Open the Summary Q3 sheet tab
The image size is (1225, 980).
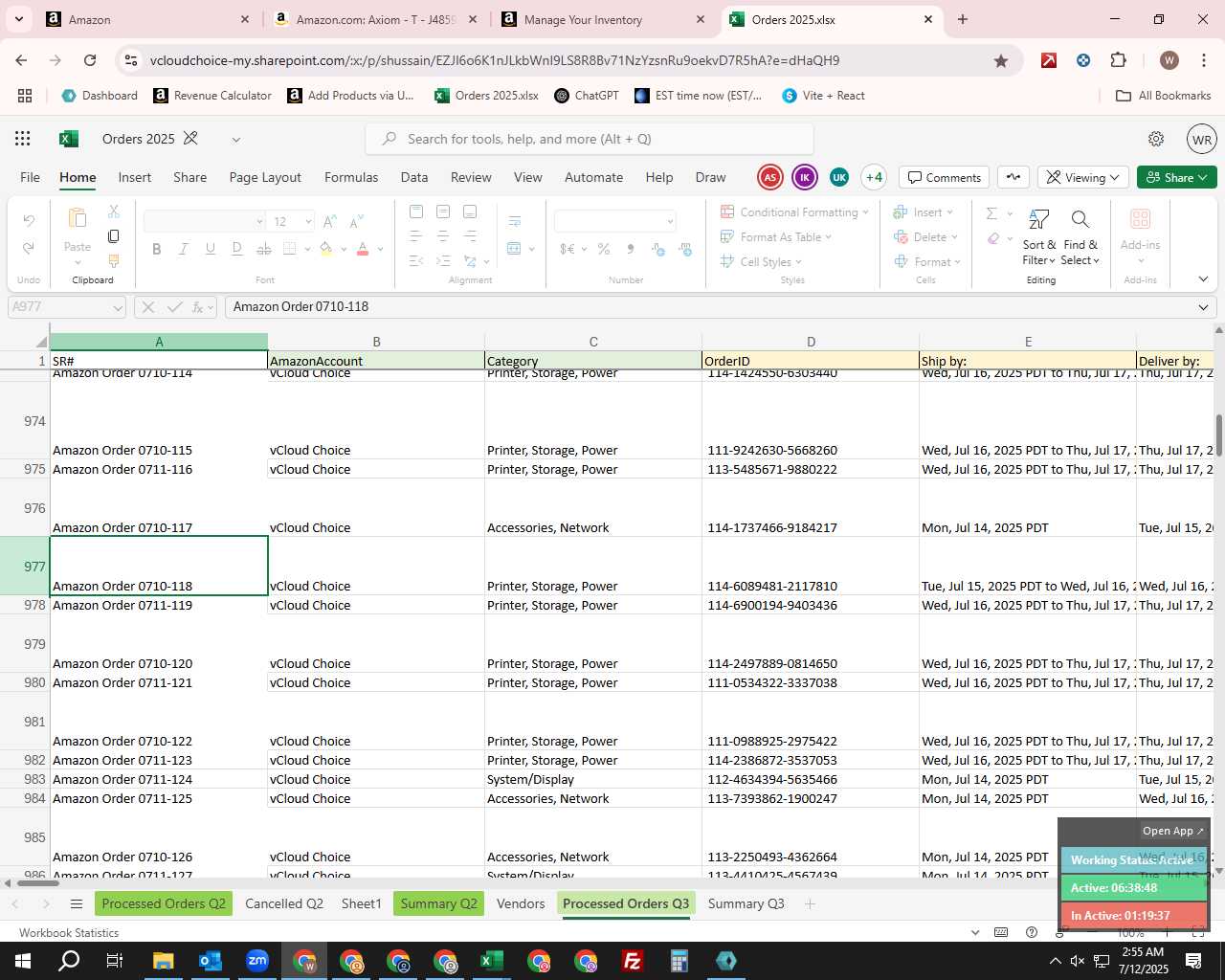(x=746, y=903)
